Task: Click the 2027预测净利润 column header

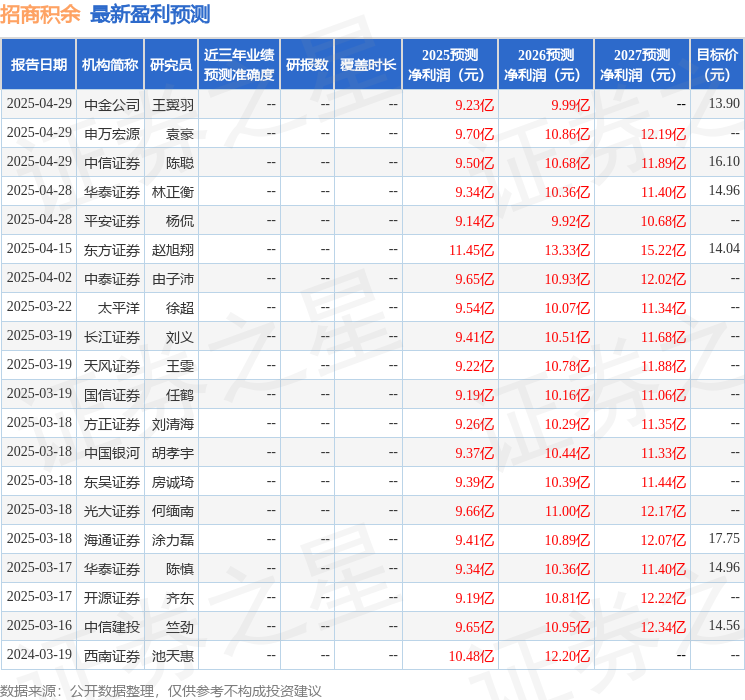Action: [x=642, y=65]
